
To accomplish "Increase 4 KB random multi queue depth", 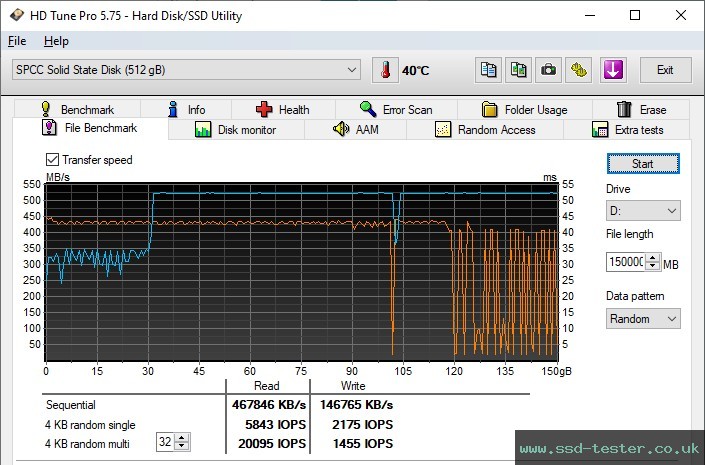I will pos(182,438).
